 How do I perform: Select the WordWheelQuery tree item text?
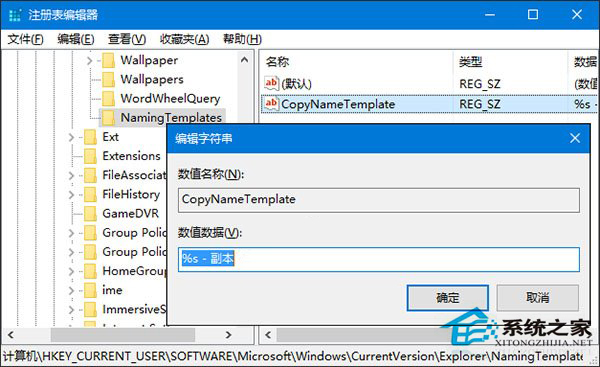pos(170,99)
